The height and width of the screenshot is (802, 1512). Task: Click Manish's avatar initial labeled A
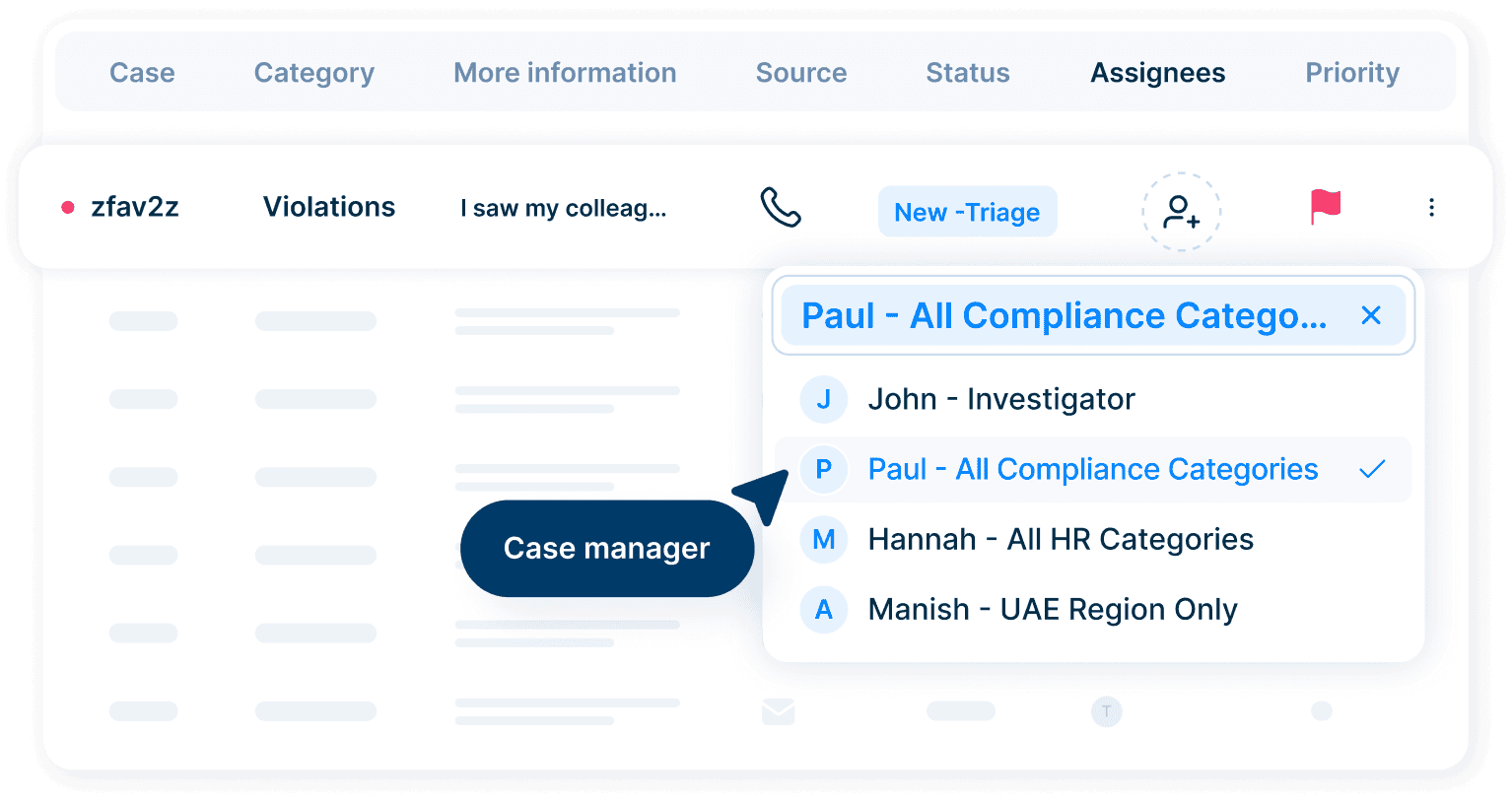pos(824,609)
